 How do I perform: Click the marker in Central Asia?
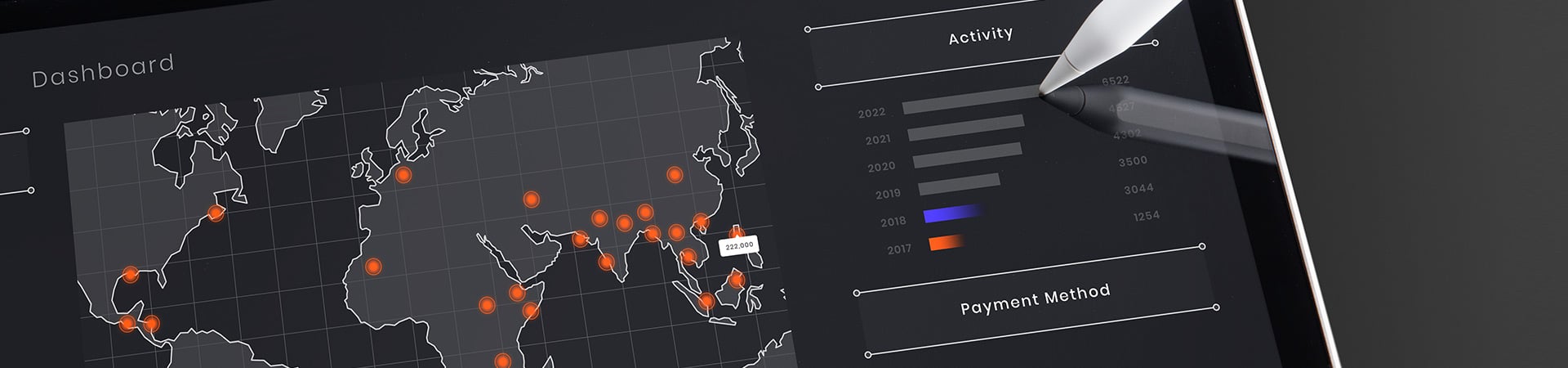tap(531, 199)
